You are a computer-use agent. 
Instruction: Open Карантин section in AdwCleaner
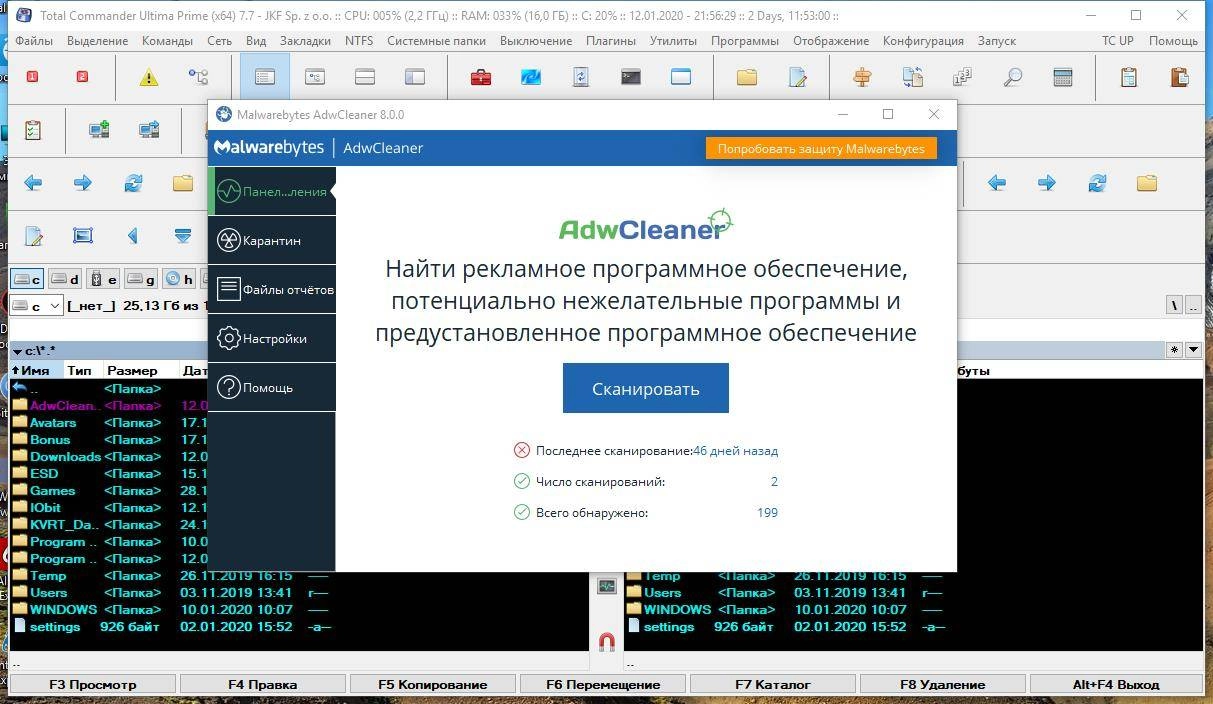tap(271, 240)
